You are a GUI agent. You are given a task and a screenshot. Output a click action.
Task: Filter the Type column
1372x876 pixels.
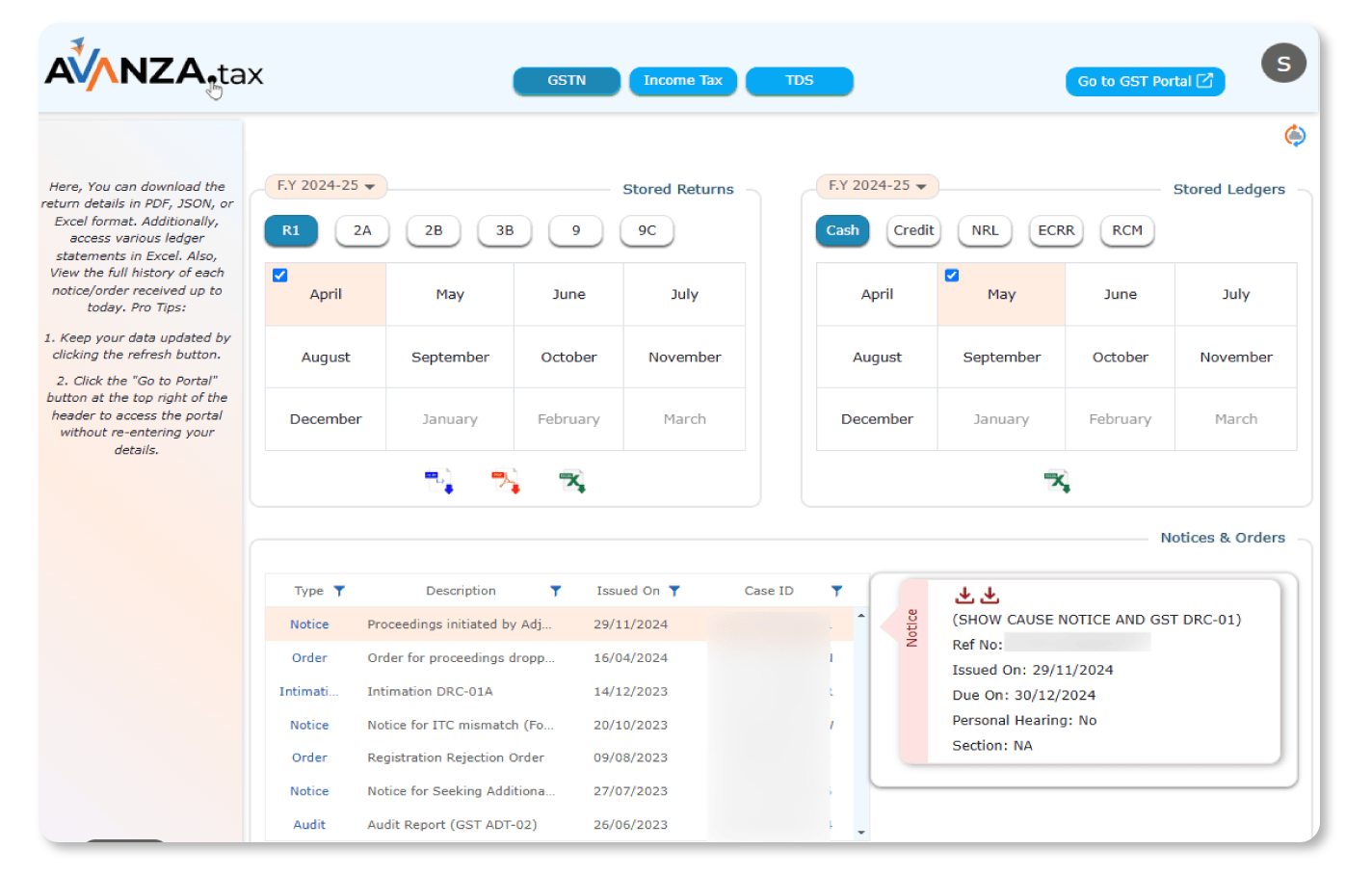pyautogui.click(x=339, y=591)
